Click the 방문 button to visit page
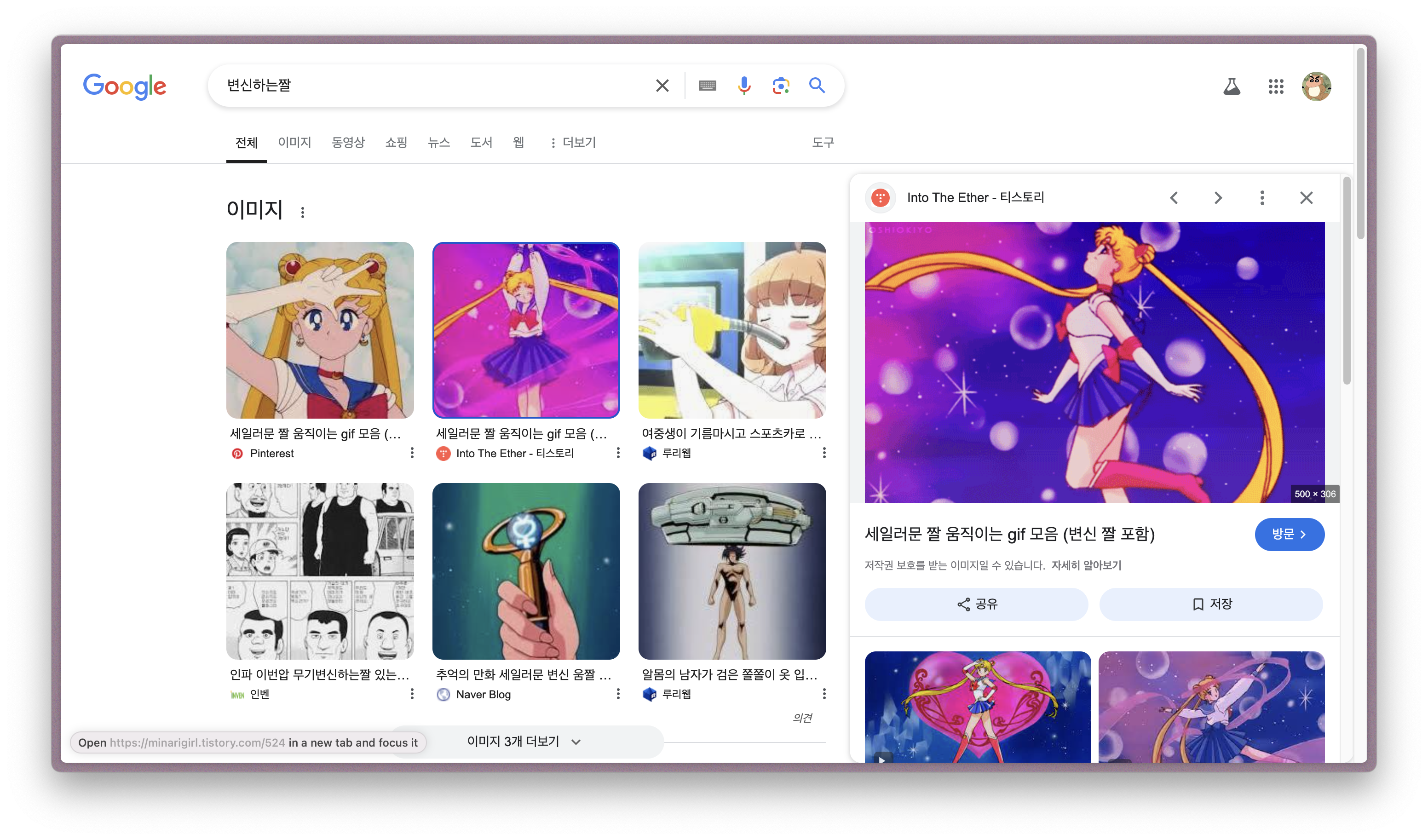 1289,534
